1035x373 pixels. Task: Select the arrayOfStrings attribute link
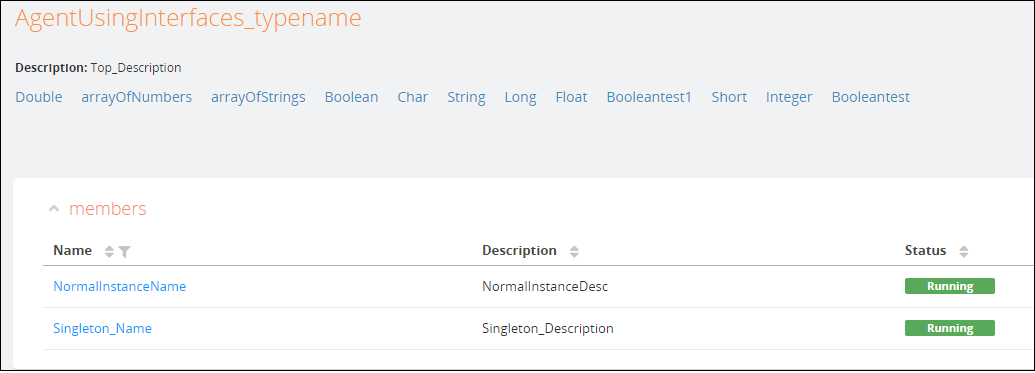258,97
